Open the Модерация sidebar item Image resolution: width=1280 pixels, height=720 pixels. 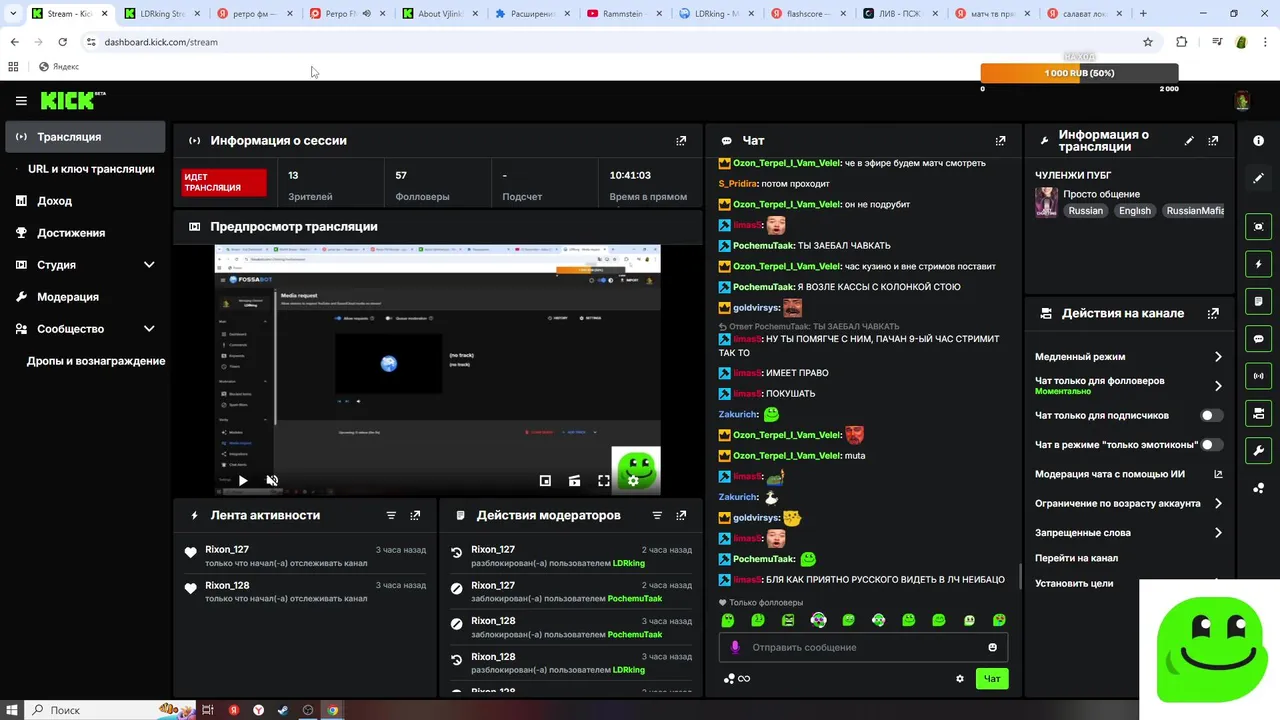point(85,297)
